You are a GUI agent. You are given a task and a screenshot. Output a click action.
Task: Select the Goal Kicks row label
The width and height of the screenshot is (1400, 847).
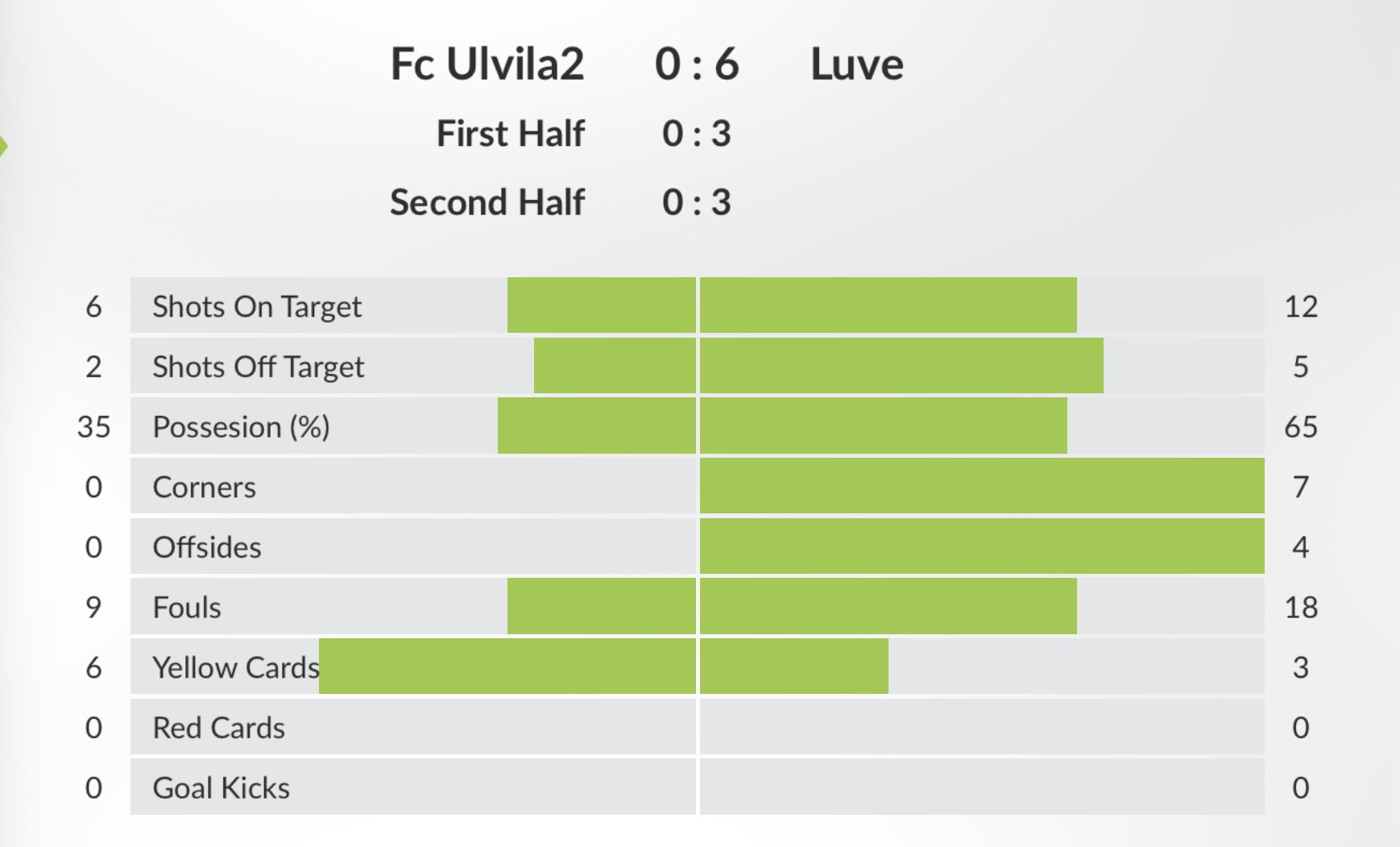click(221, 787)
